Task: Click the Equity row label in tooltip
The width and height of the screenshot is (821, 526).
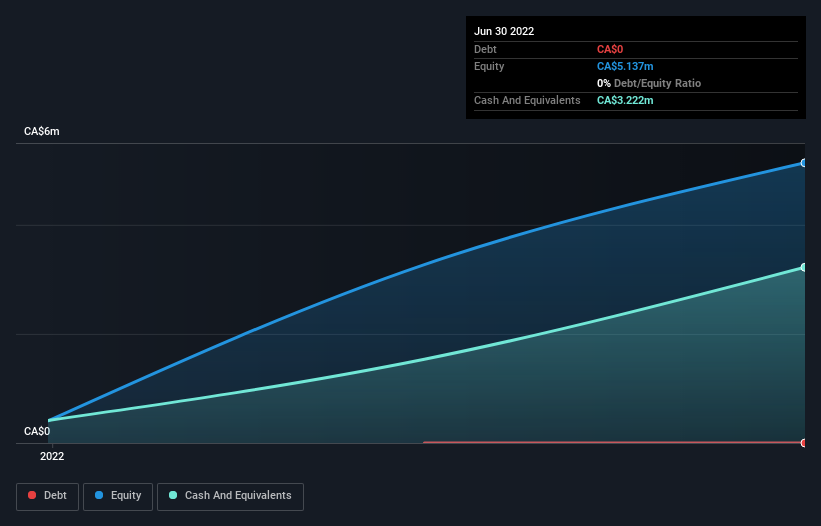Action: click(489, 66)
